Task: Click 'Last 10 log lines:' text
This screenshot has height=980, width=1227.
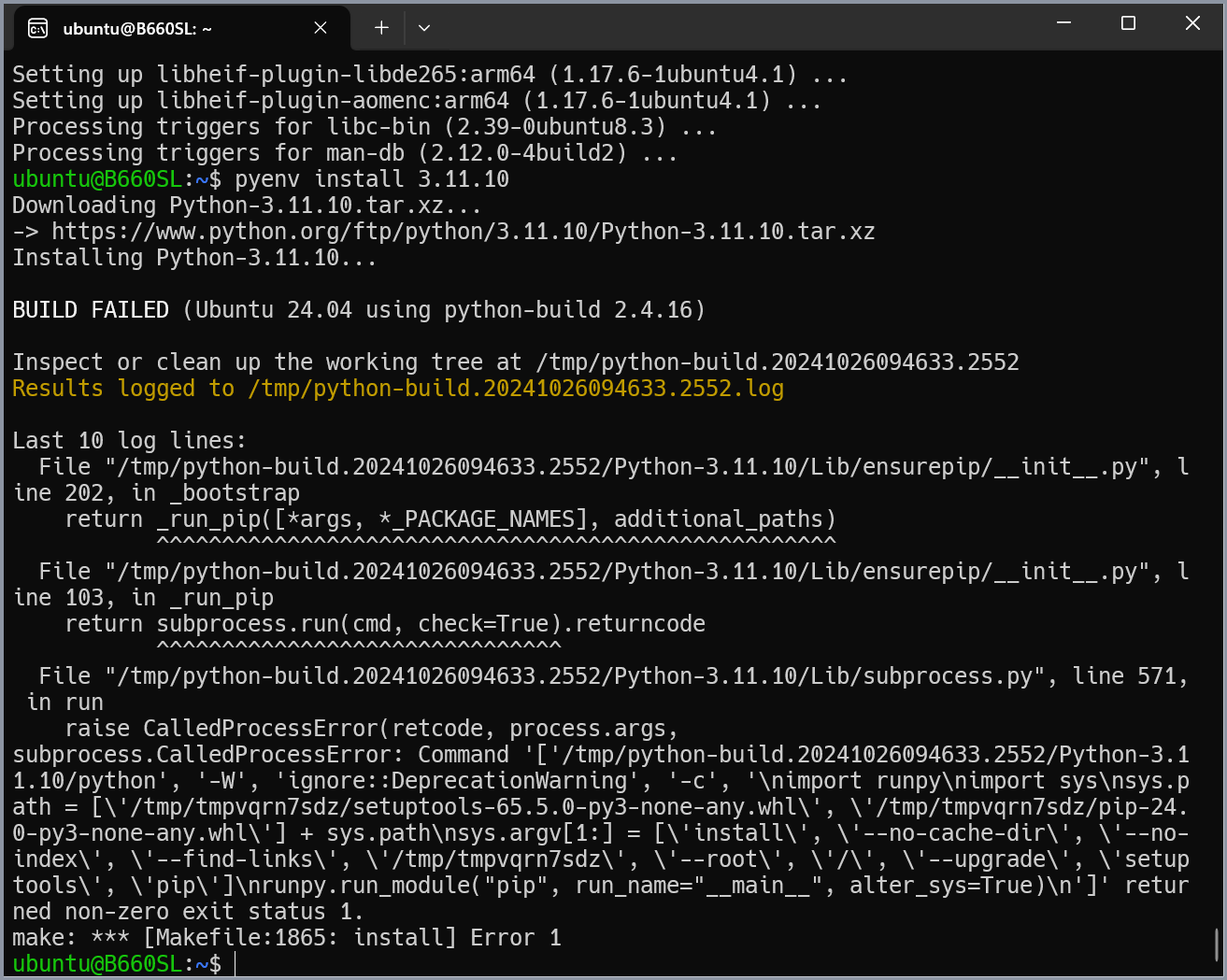Action: [x=130, y=441]
